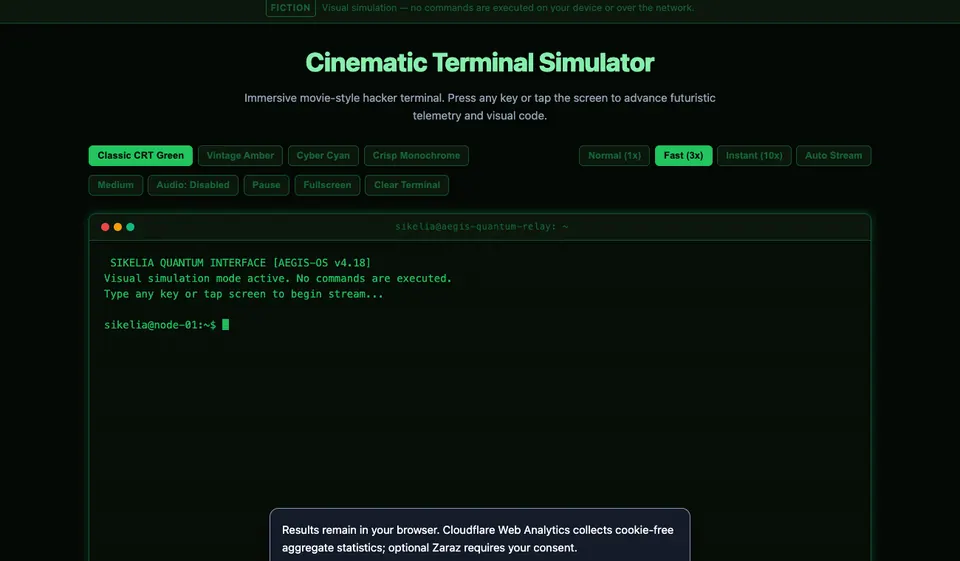Enable Auto Stream mode
960x561 pixels.
[833, 156]
